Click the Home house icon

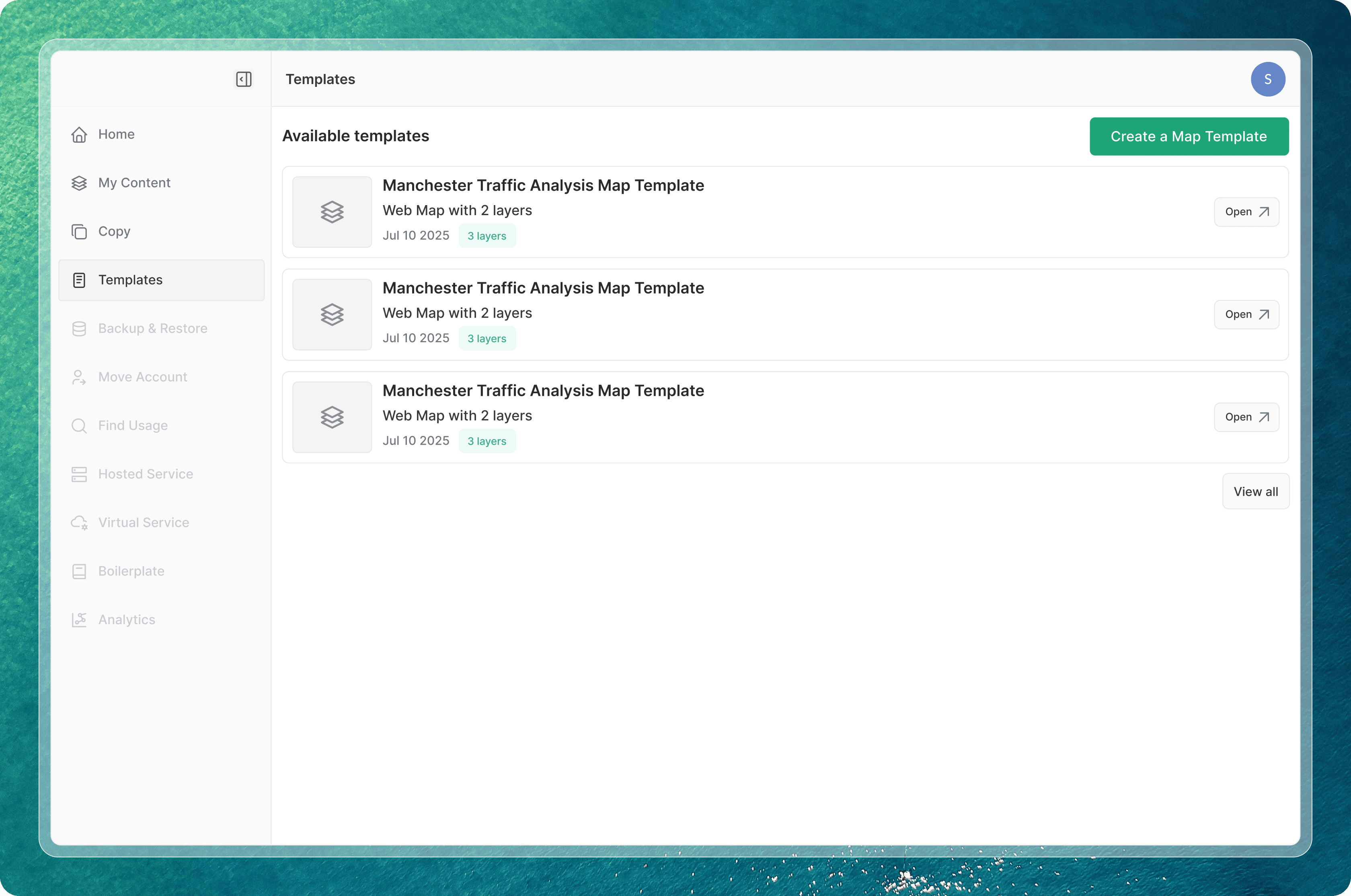pyautogui.click(x=79, y=134)
